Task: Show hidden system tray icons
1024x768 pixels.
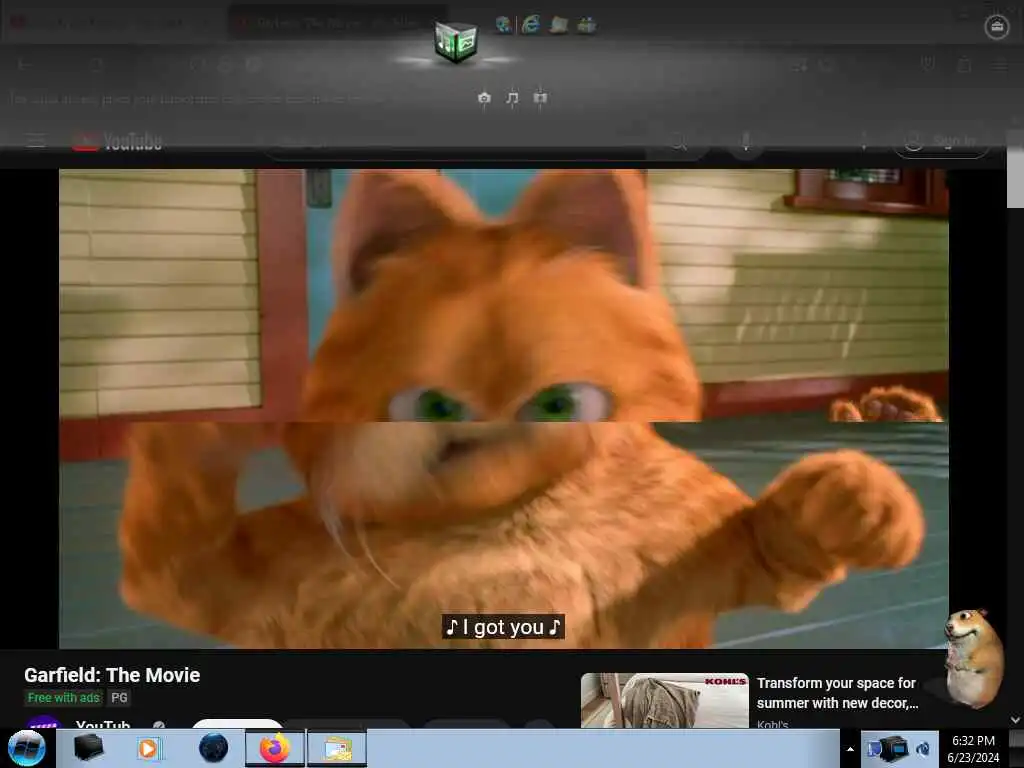Action: point(850,749)
